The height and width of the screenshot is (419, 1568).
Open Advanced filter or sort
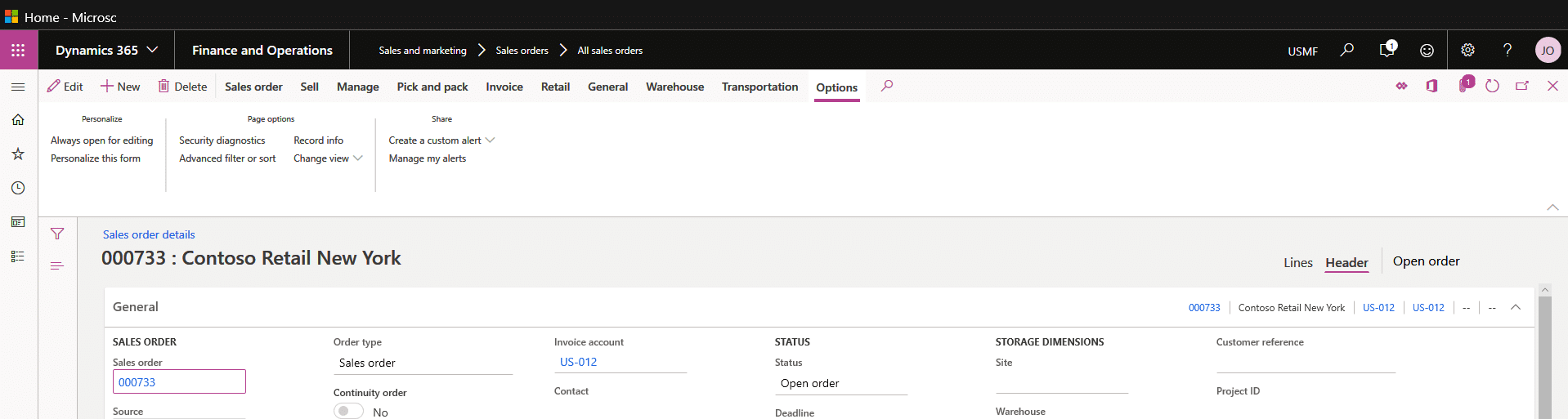227,158
